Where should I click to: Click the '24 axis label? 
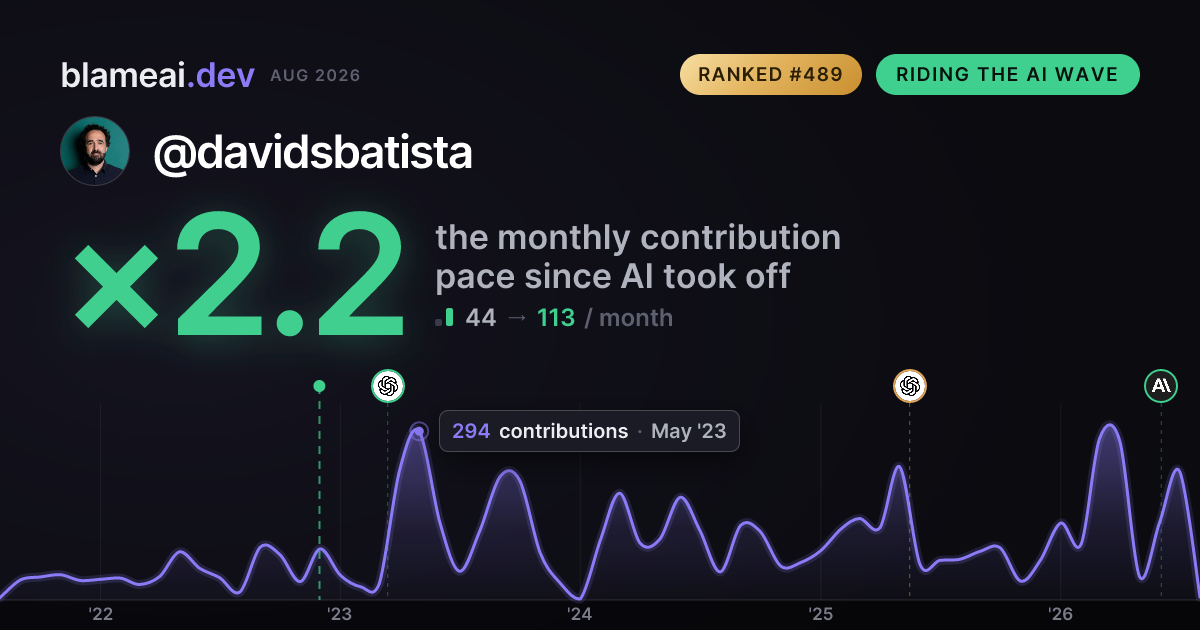pos(580,614)
